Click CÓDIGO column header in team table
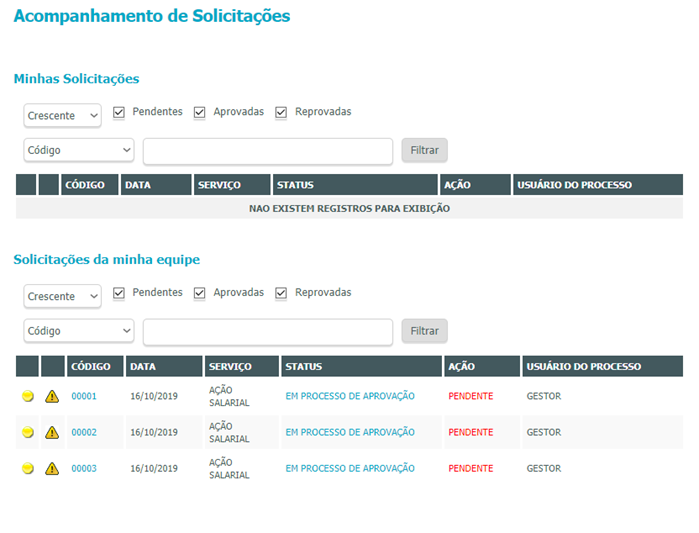This screenshot has height=533, width=699. [x=95, y=366]
